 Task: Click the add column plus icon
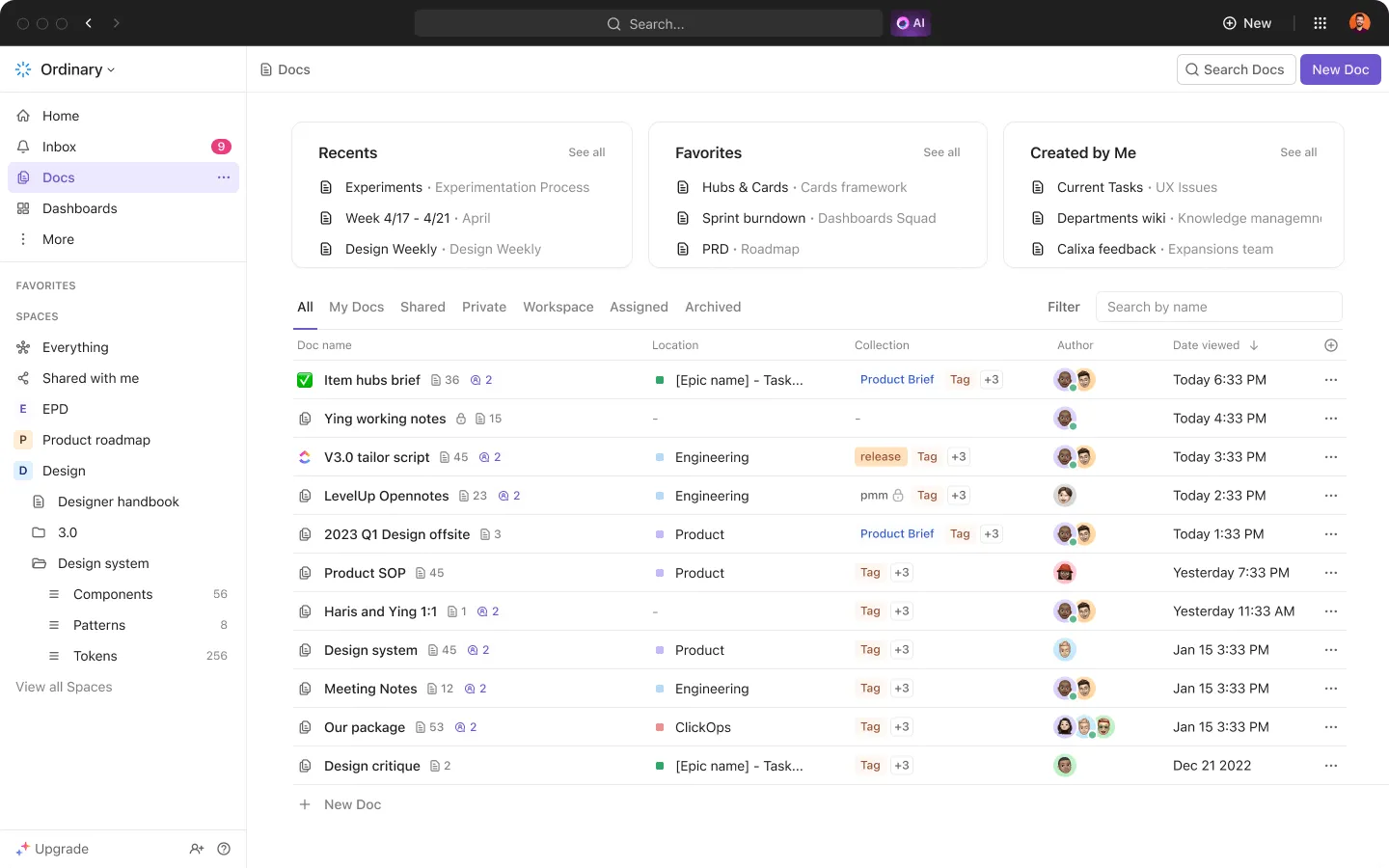(1331, 345)
